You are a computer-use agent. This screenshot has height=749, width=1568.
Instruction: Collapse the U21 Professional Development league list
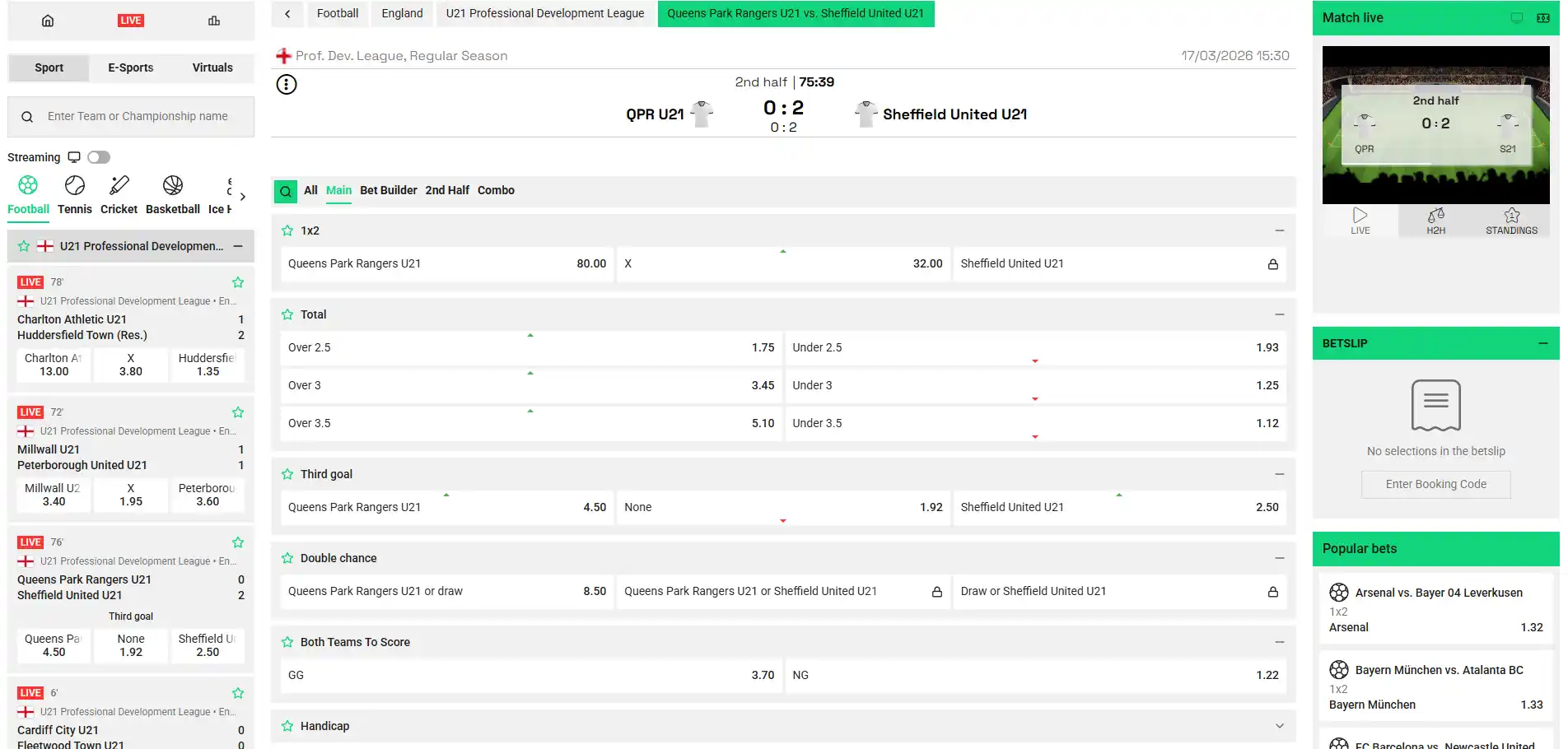click(x=238, y=246)
